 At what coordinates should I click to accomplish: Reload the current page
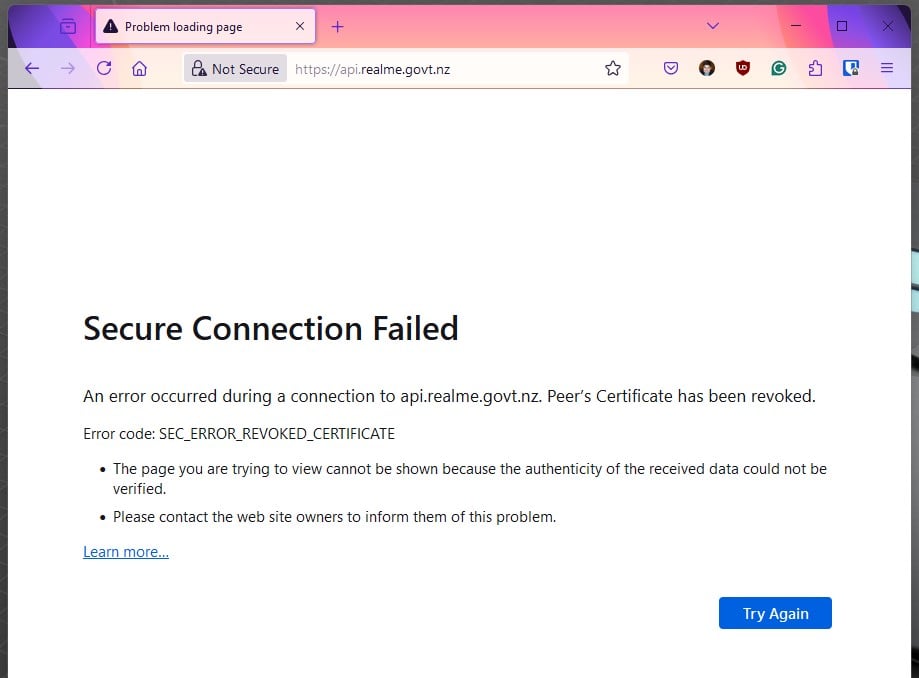point(104,69)
